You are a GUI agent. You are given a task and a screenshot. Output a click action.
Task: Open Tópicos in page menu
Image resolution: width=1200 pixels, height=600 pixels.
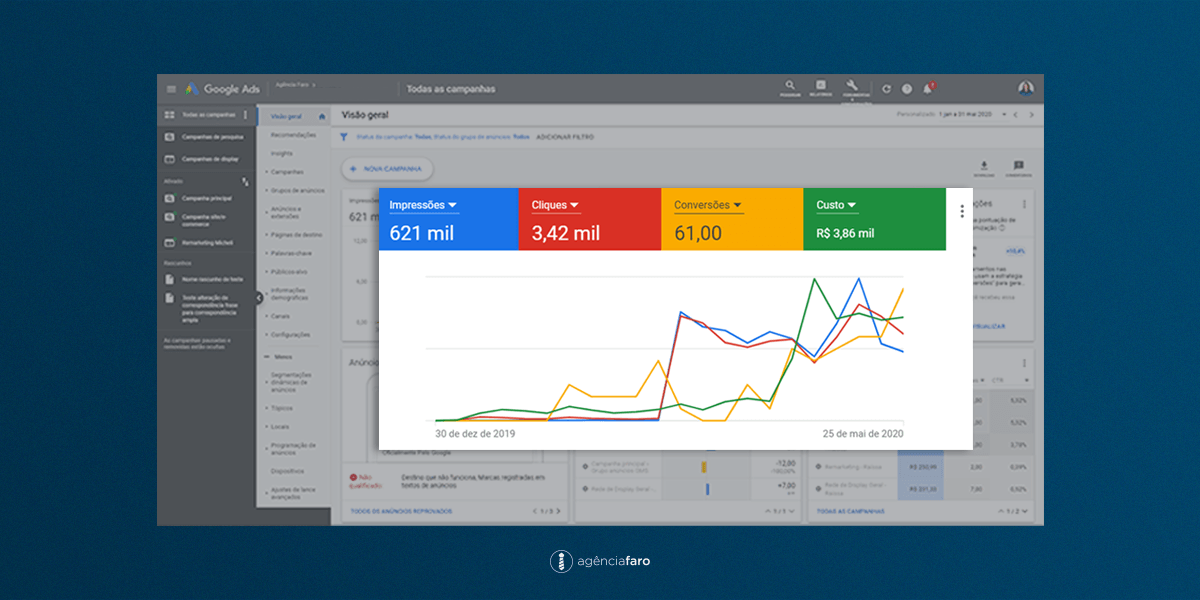pos(280,408)
